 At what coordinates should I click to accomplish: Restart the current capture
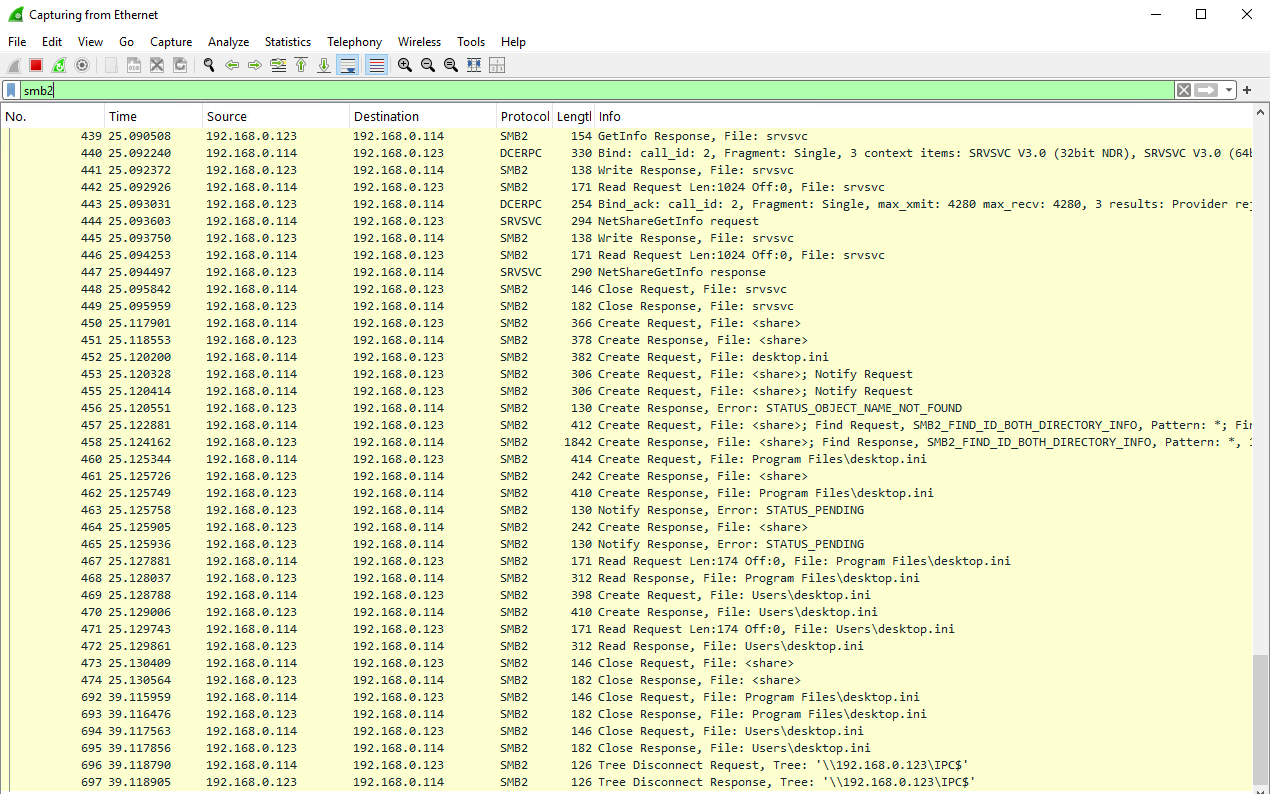coord(59,65)
